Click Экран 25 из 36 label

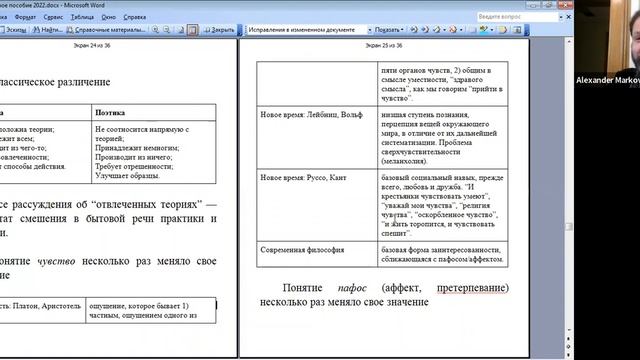[x=384, y=45]
